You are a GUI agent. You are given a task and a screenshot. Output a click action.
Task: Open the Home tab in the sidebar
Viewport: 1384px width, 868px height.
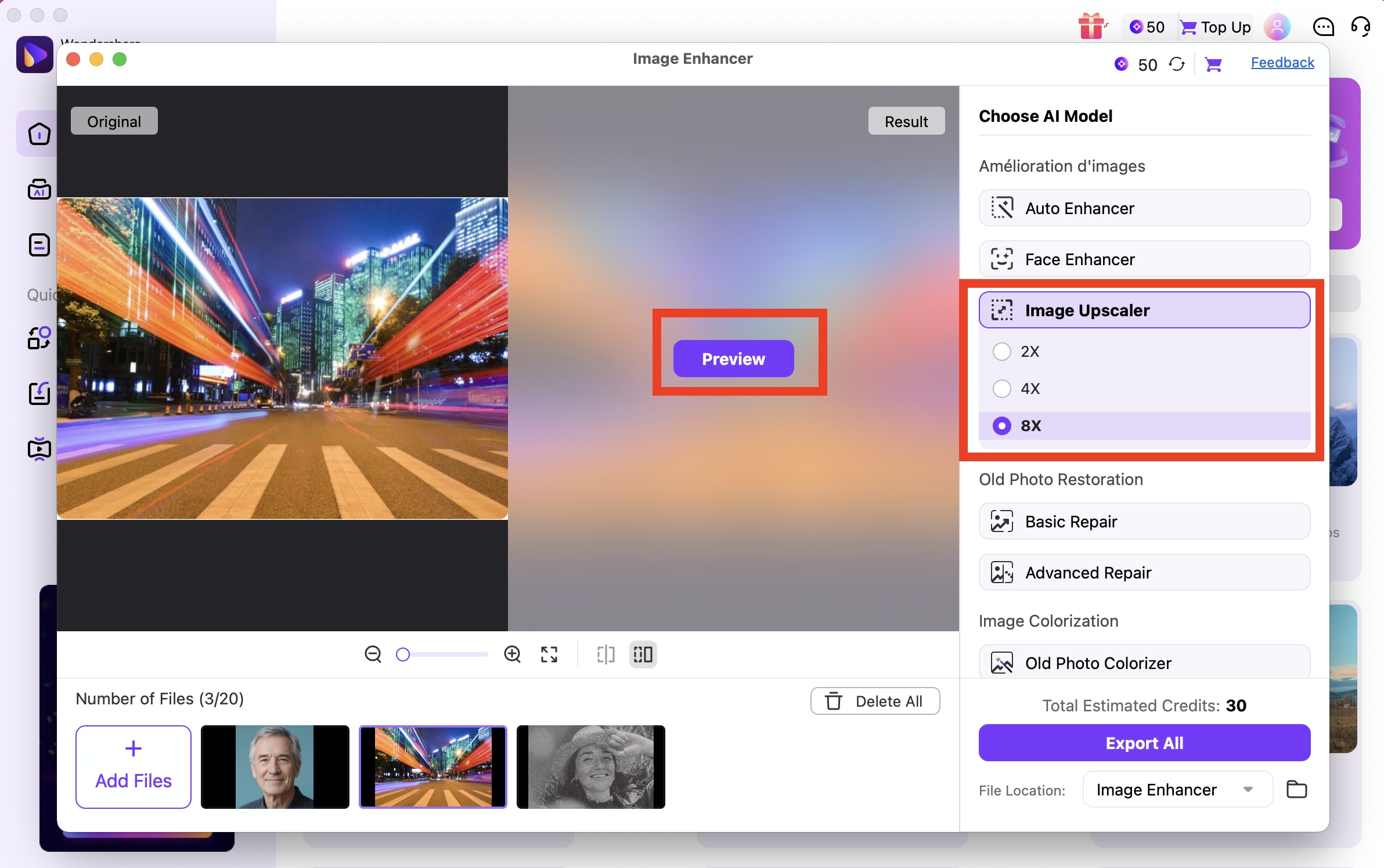pos(38,133)
